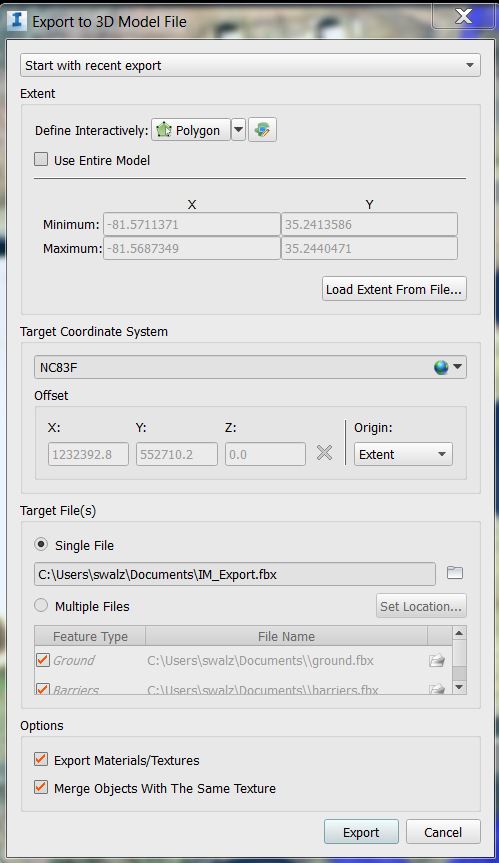Uncheck Export Materials/Textures option
Screen dimensions: 499x863
point(41,760)
